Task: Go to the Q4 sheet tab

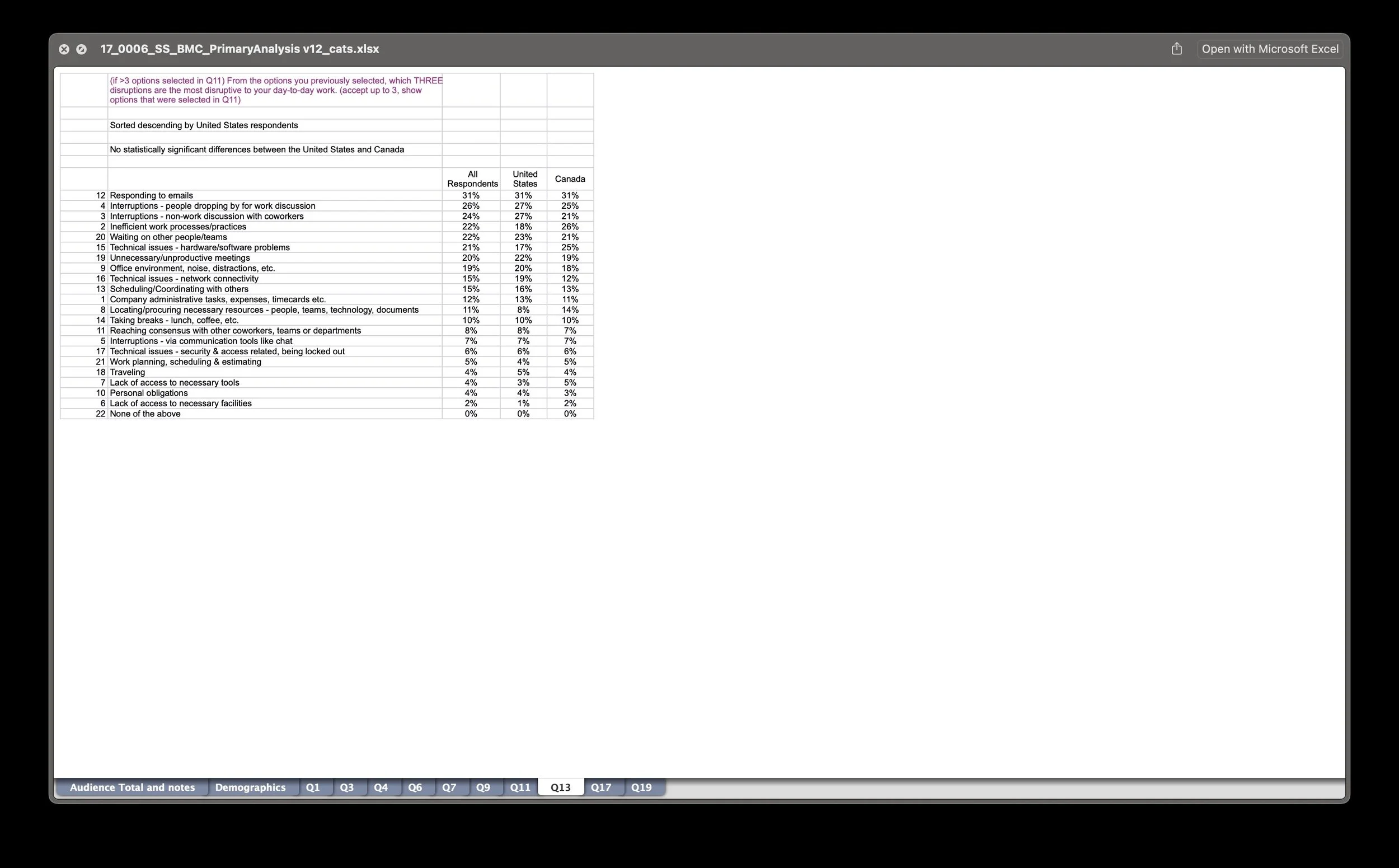Action: click(x=381, y=787)
